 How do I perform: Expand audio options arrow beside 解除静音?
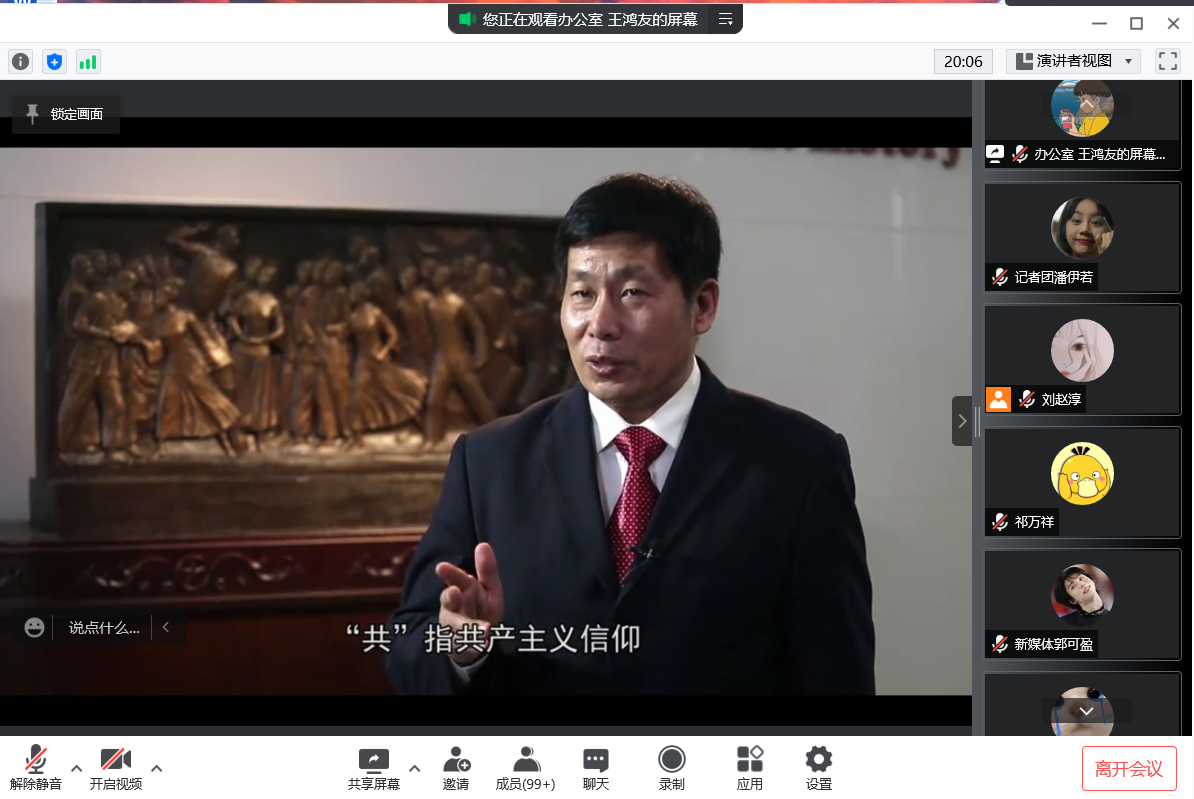pyautogui.click(x=76, y=768)
